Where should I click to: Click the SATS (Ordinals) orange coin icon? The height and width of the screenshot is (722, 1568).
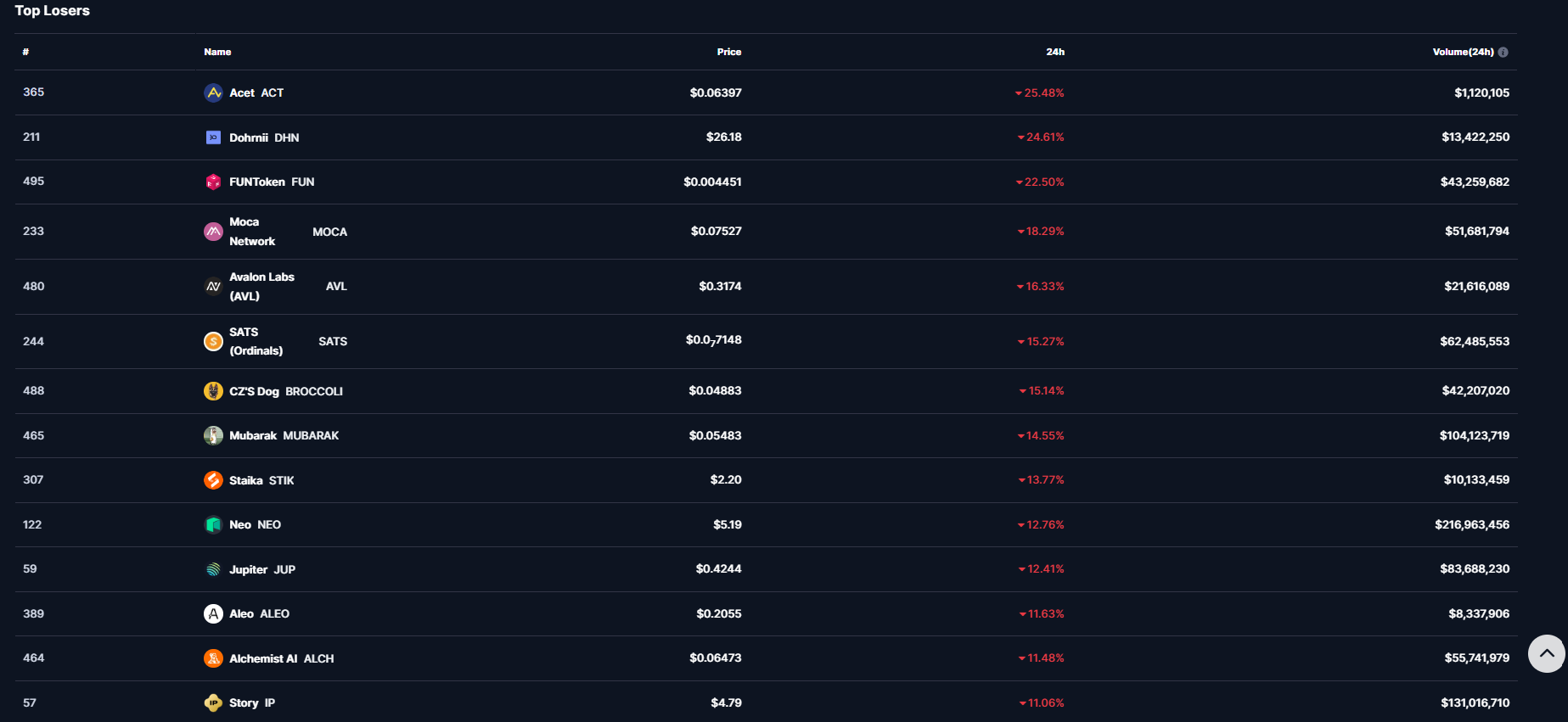click(213, 341)
